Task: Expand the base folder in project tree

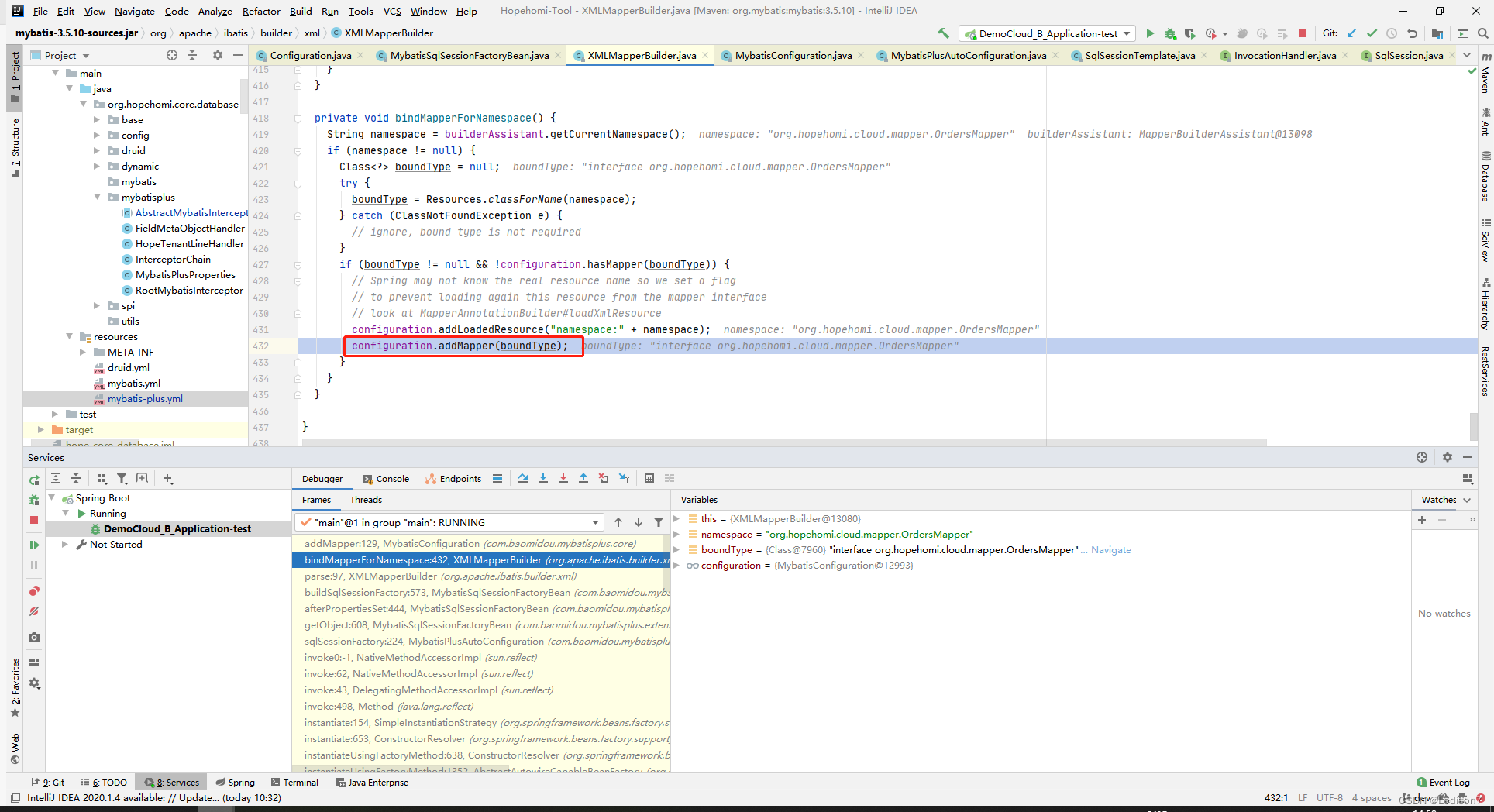Action: [x=98, y=119]
